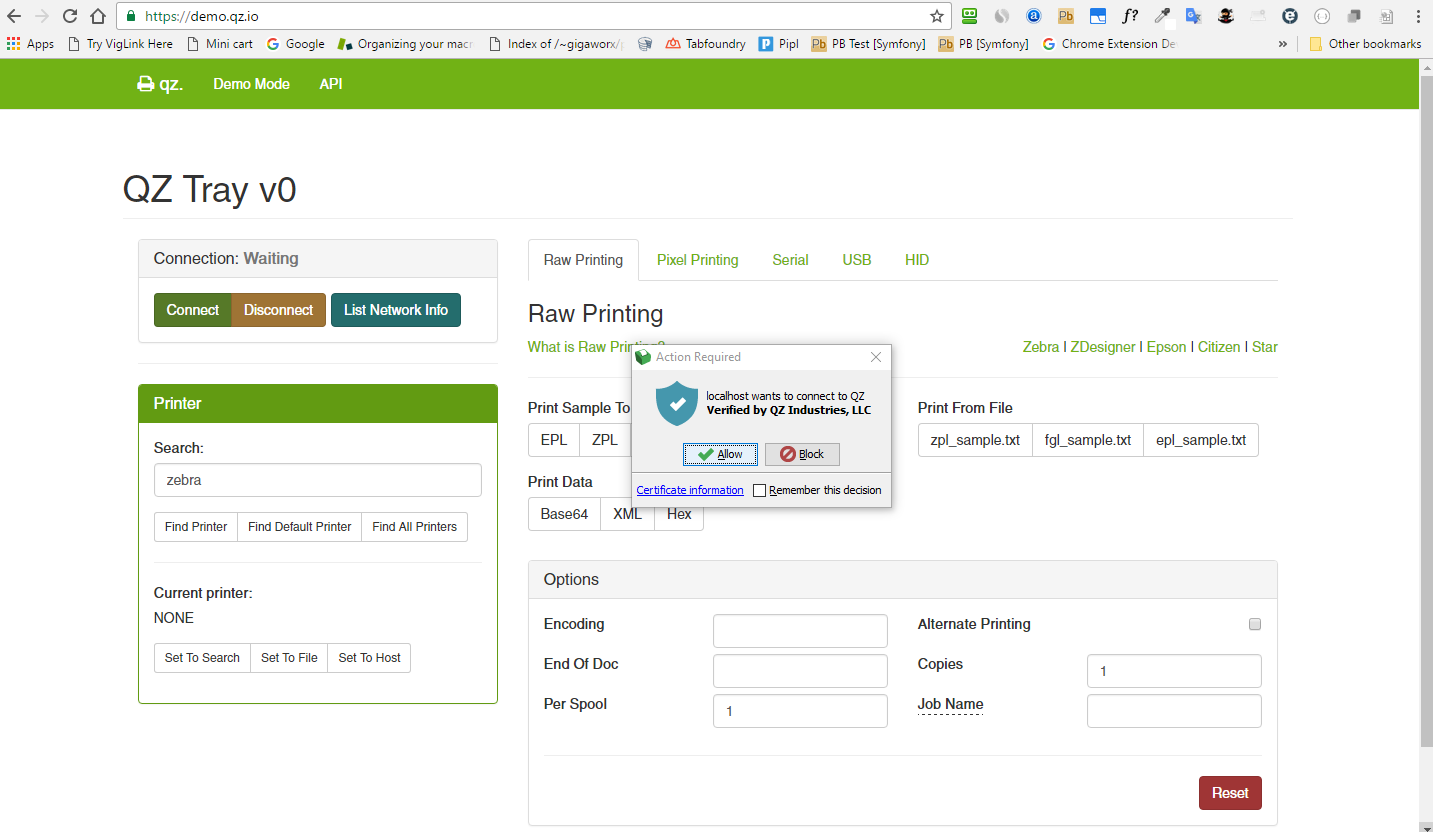Focus the printer Search field containing zebra

pos(318,480)
